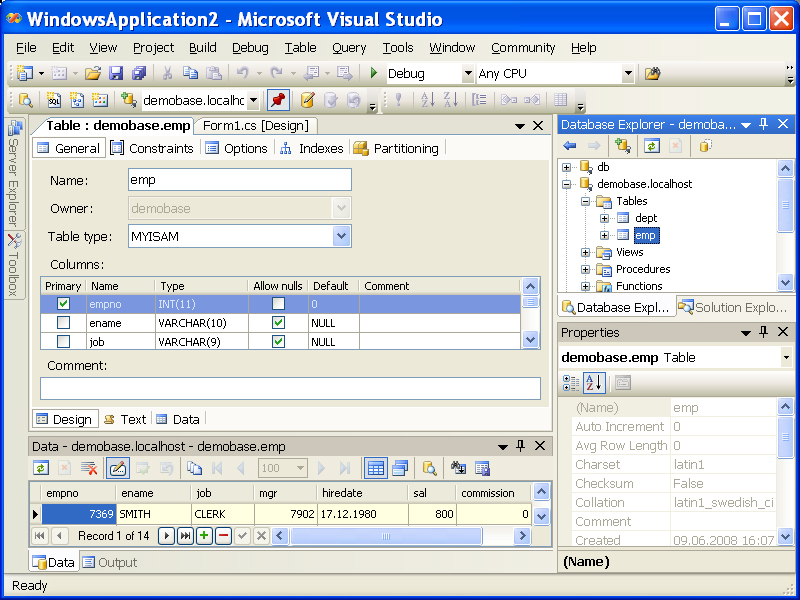Image resolution: width=800 pixels, height=600 pixels.
Task: Uncheck the Primary checkbox for empno
Action: tap(63, 304)
